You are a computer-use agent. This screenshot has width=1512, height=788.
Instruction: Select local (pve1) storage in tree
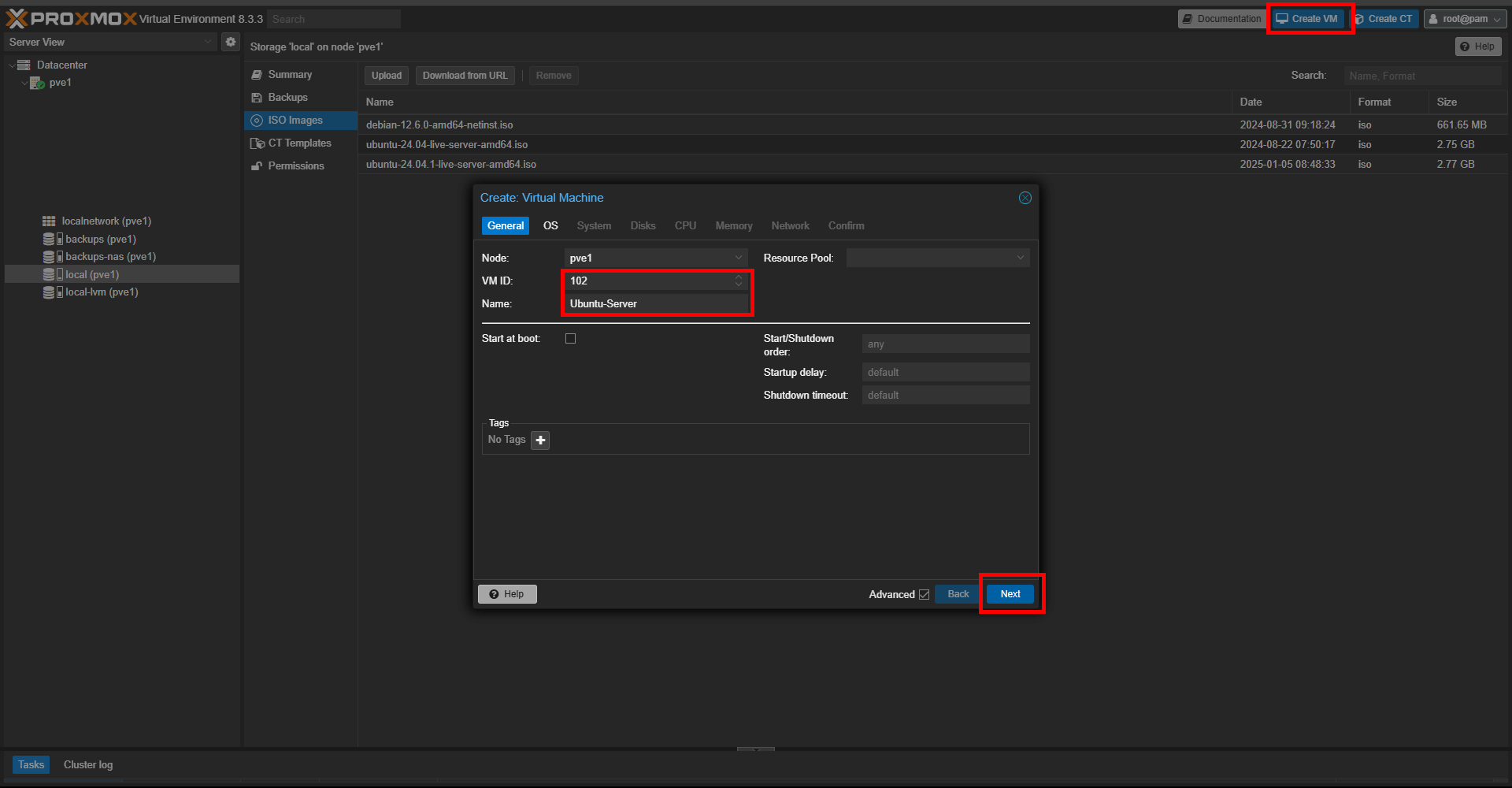point(122,274)
